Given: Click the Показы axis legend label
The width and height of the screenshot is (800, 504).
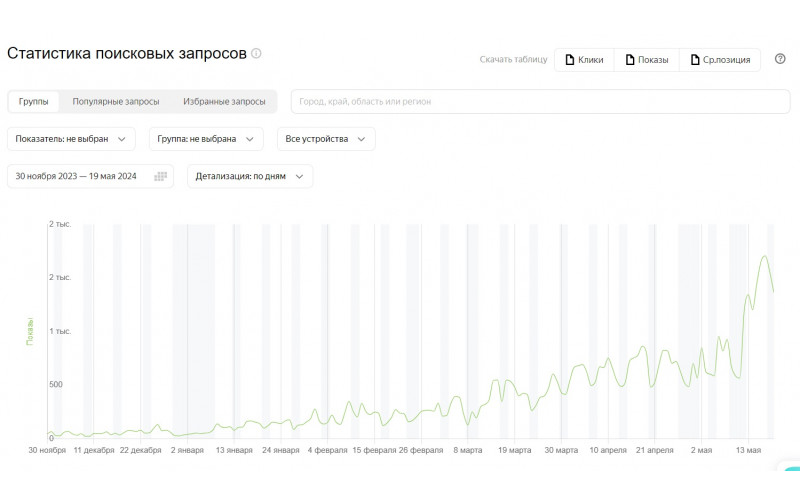Looking at the screenshot, I should pos(30,331).
